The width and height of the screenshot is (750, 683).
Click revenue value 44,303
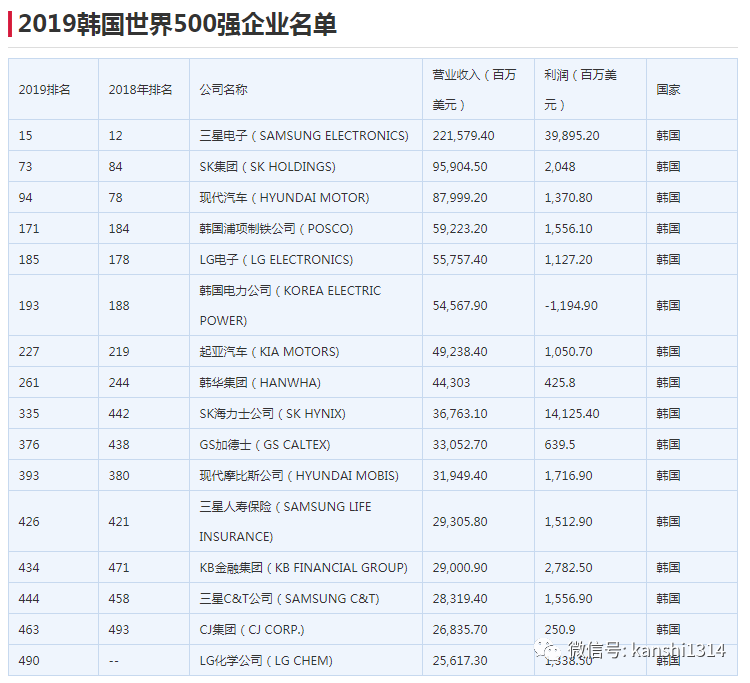(452, 383)
